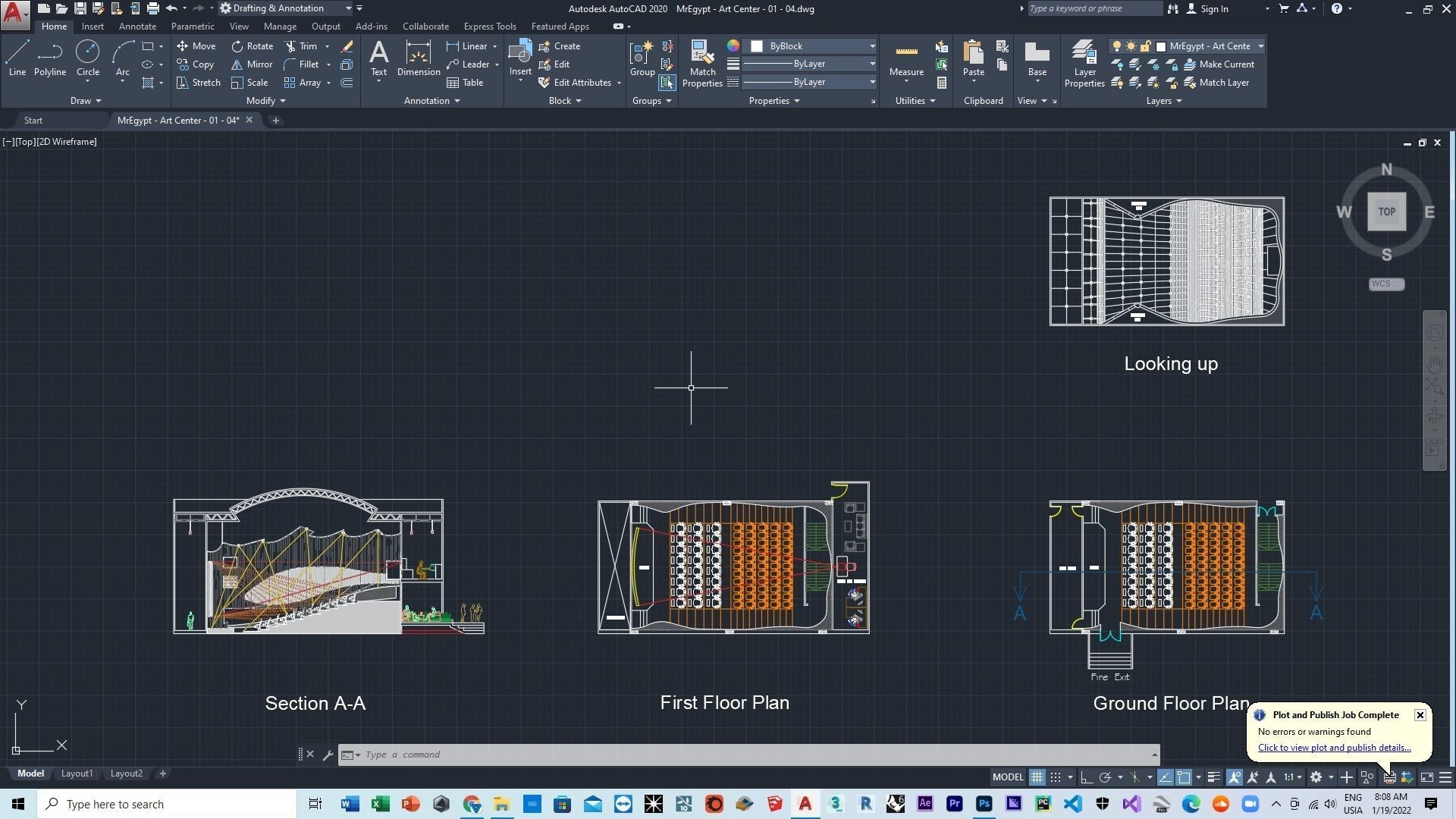Image resolution: width=1456 pixels, height=819 pixels.
Task: Click to view plot and publish details link
Action: (1334, 748)
